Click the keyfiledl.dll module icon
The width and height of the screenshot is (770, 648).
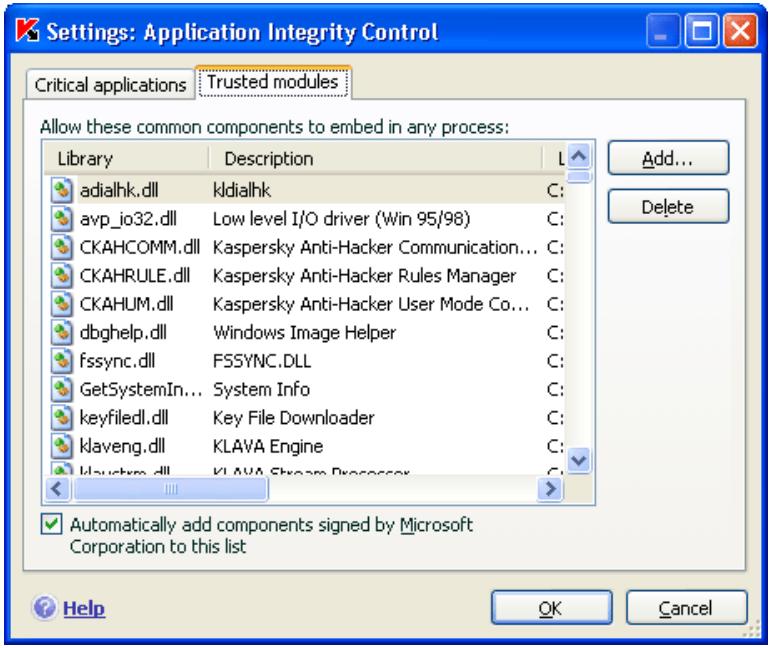tap(61, 418)
